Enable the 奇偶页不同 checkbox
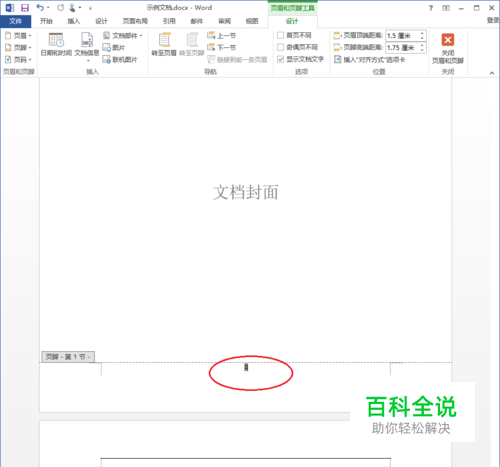Viewport: 500px width, 467px height. click(280, 47)
